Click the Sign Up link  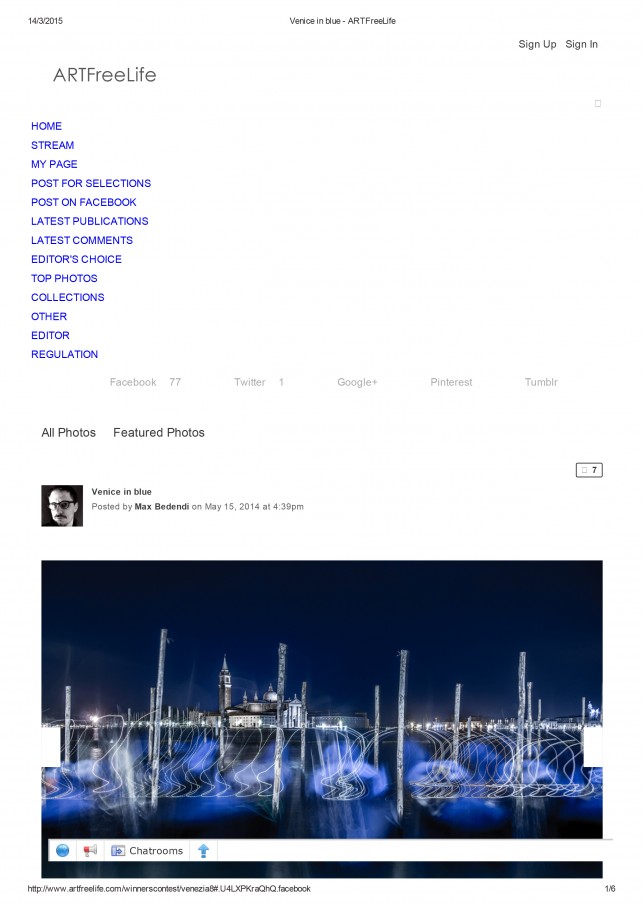tap(537, 44)
